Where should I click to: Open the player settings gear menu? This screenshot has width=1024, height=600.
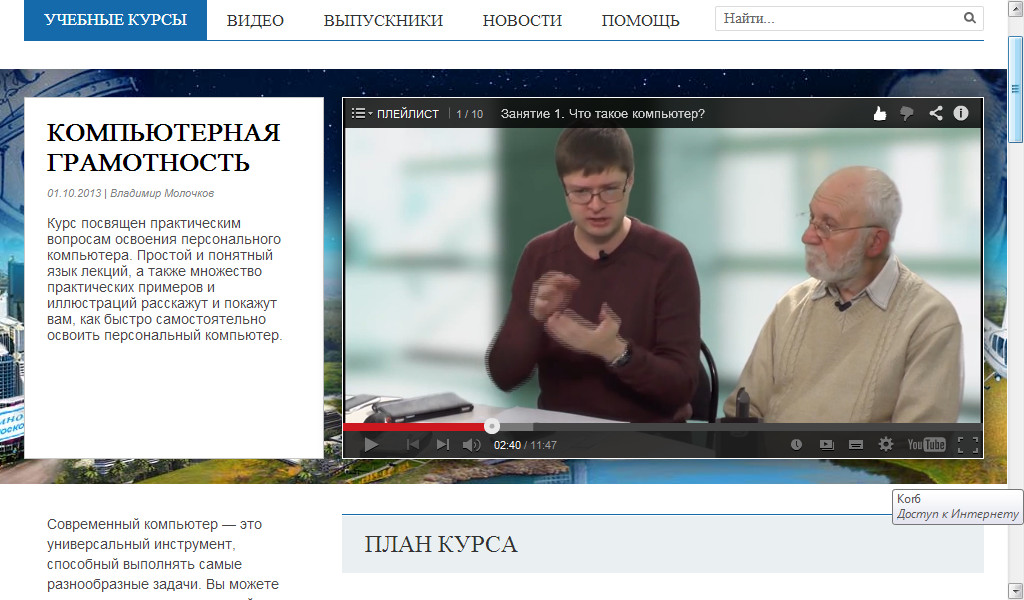[x=886, y=443]
